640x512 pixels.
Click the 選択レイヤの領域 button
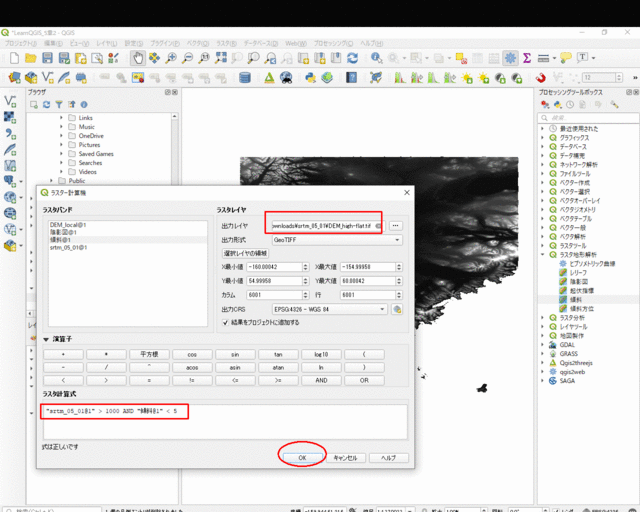[x=245, y=253]
